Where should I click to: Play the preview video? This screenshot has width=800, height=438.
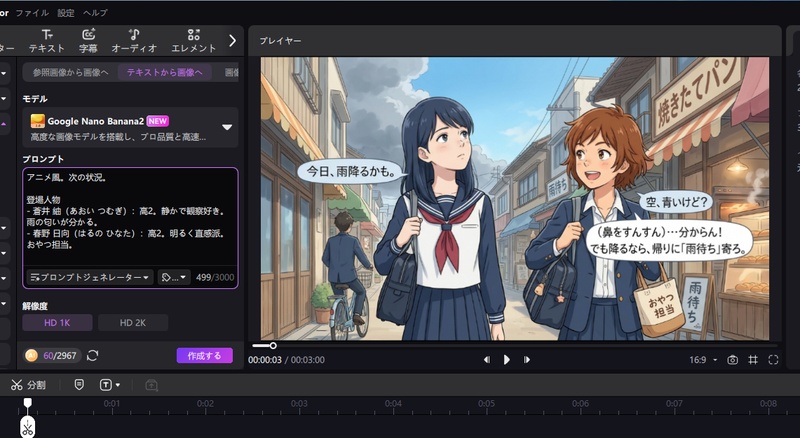pos(506,360)
